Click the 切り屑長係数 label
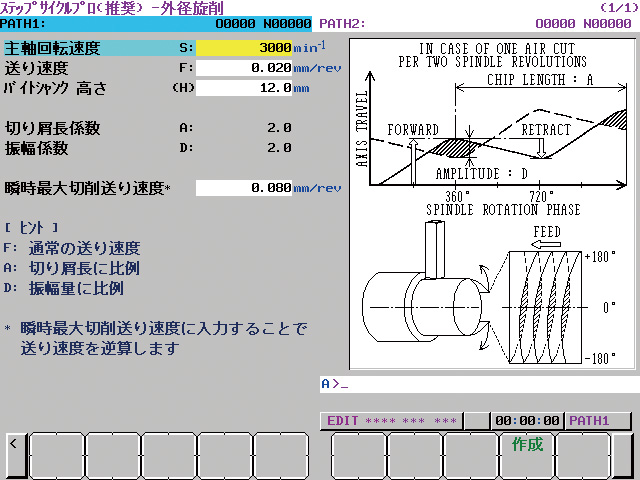Viewport: 640px width, 480px height. (x=52, y=128)
